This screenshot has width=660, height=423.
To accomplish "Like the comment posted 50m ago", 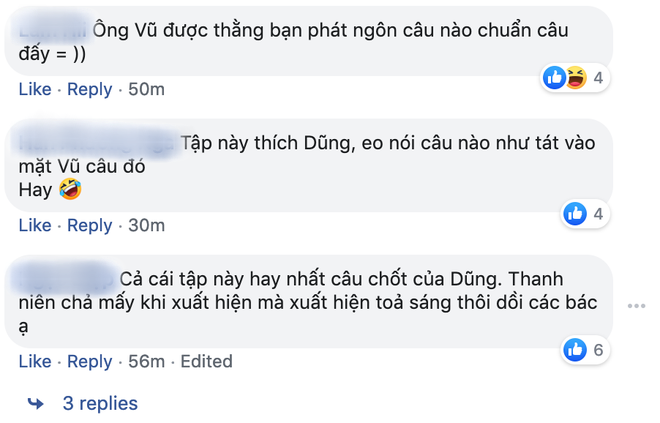I will tap(35, 90).
